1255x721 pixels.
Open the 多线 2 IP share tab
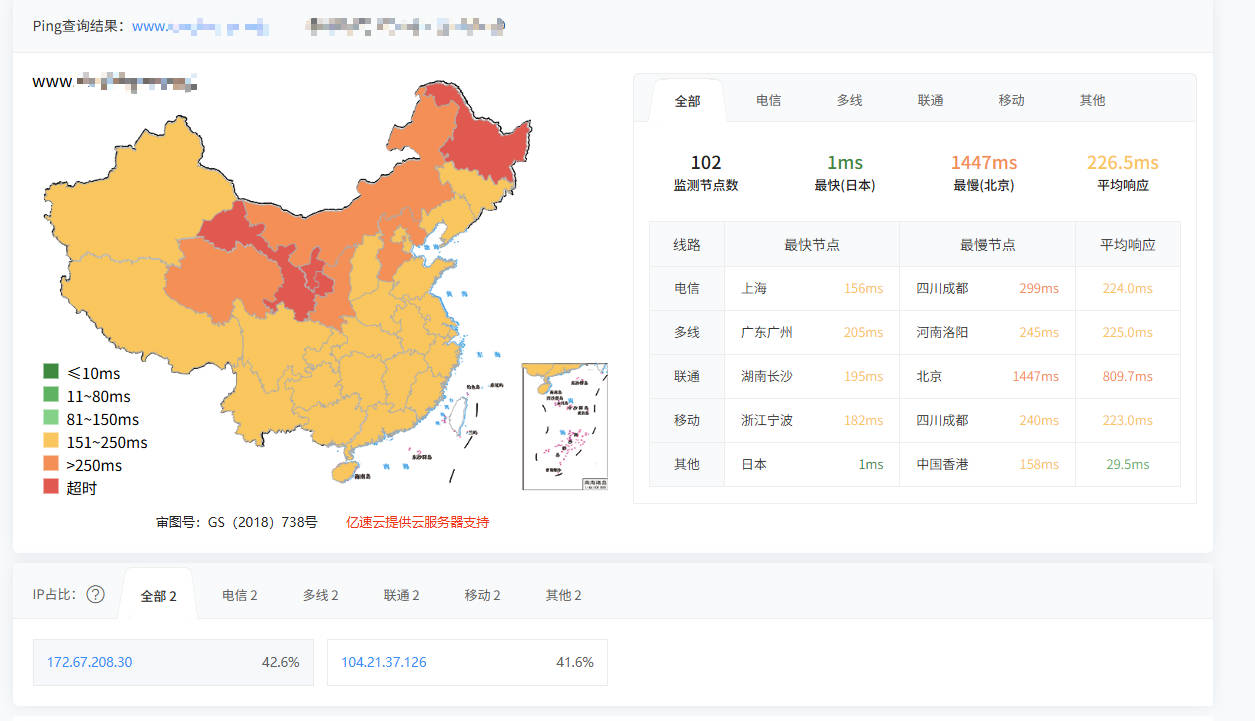pos(320,595)
